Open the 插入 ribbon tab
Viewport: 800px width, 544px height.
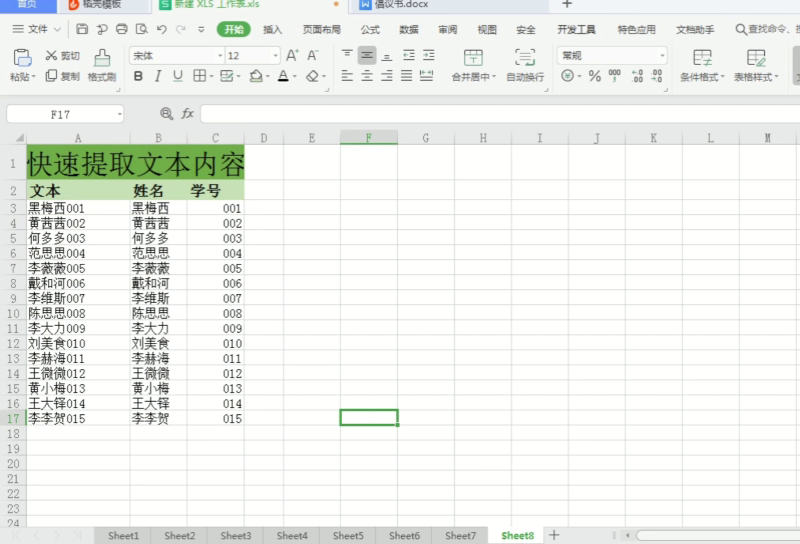pyautogui.click(x=272, y=30)
